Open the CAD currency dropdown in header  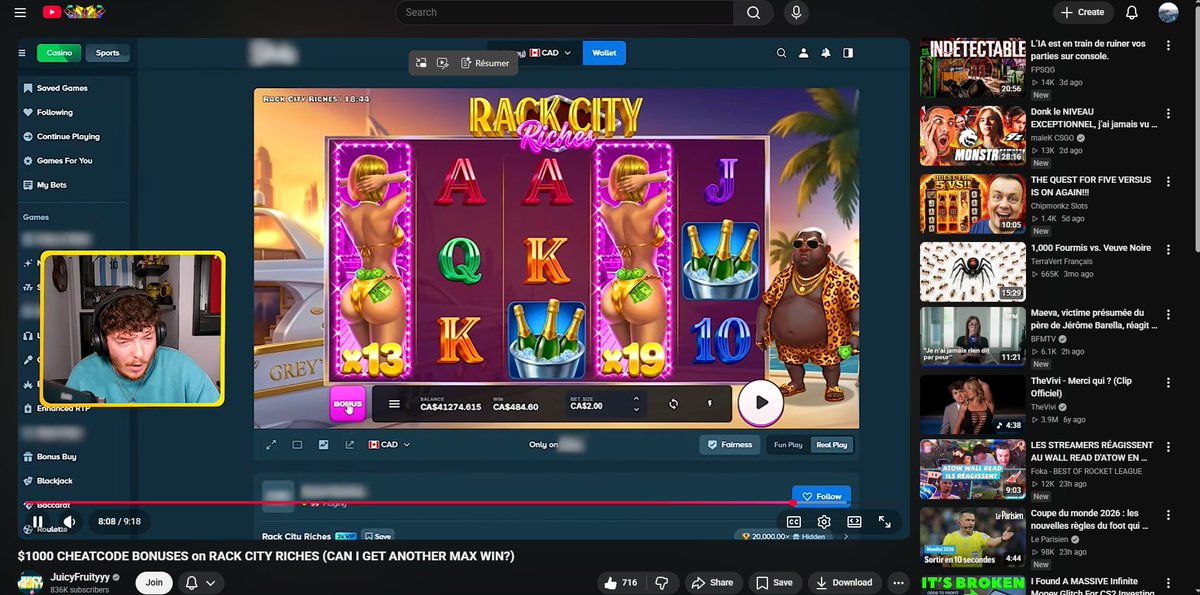550,53
